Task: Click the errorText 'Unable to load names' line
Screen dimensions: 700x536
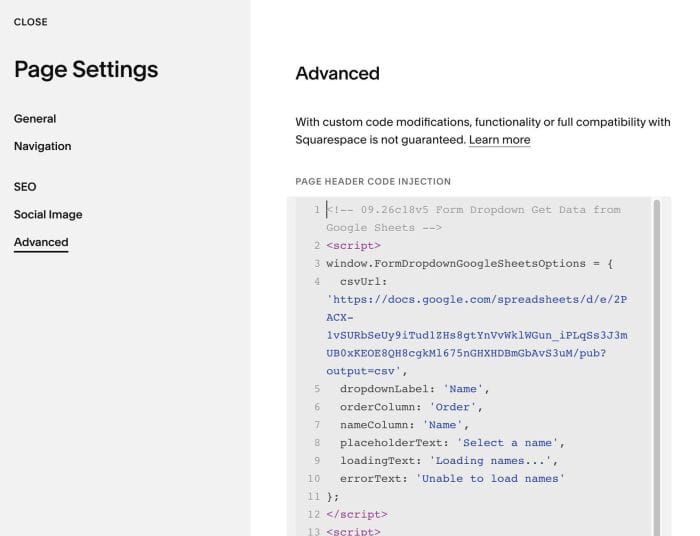Action: click(x=452, y=478)
